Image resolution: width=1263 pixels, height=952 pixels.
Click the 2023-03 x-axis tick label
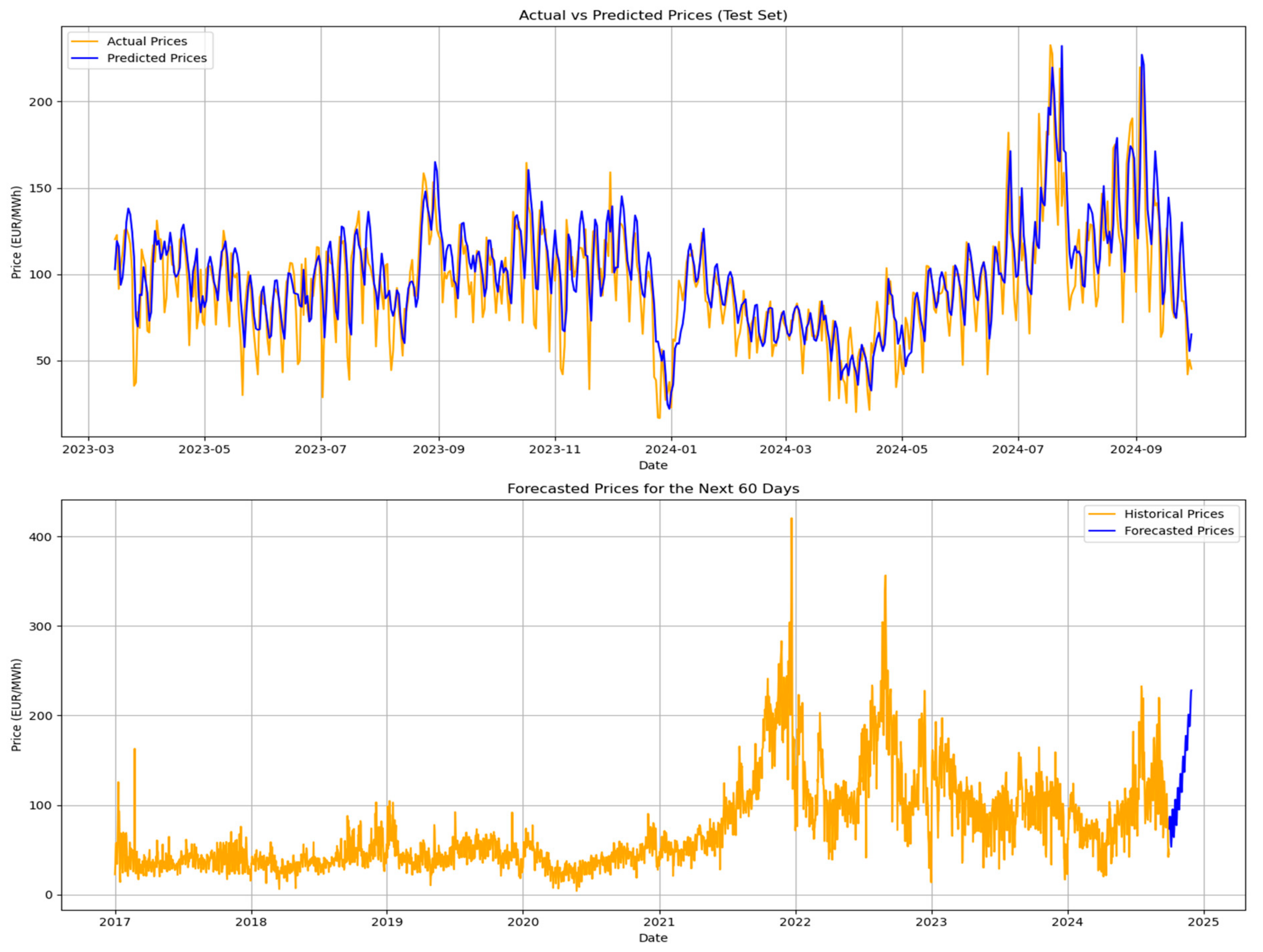point(88,450)
